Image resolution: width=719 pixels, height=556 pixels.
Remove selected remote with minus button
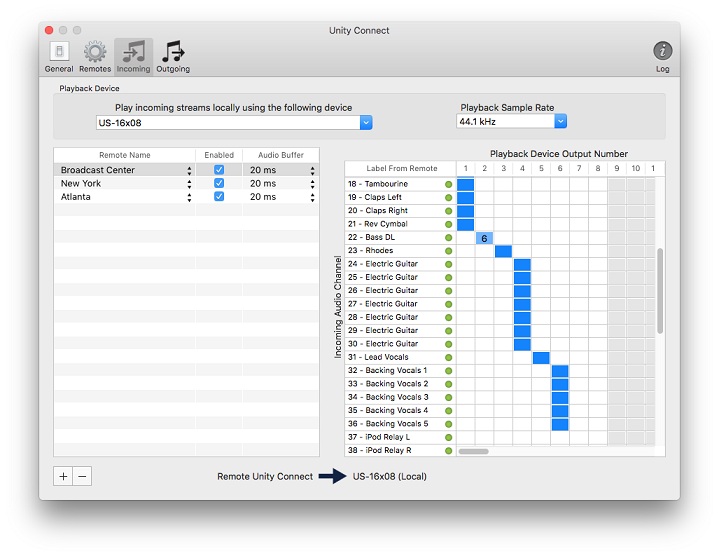pos(82,476)
